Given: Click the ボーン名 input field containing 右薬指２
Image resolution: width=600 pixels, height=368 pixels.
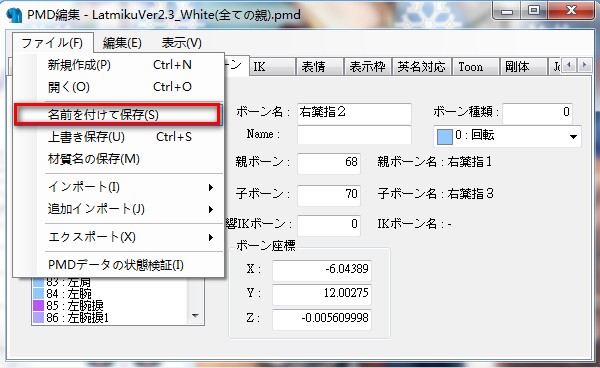Looking at the screenshot, I should click(354, 113).
